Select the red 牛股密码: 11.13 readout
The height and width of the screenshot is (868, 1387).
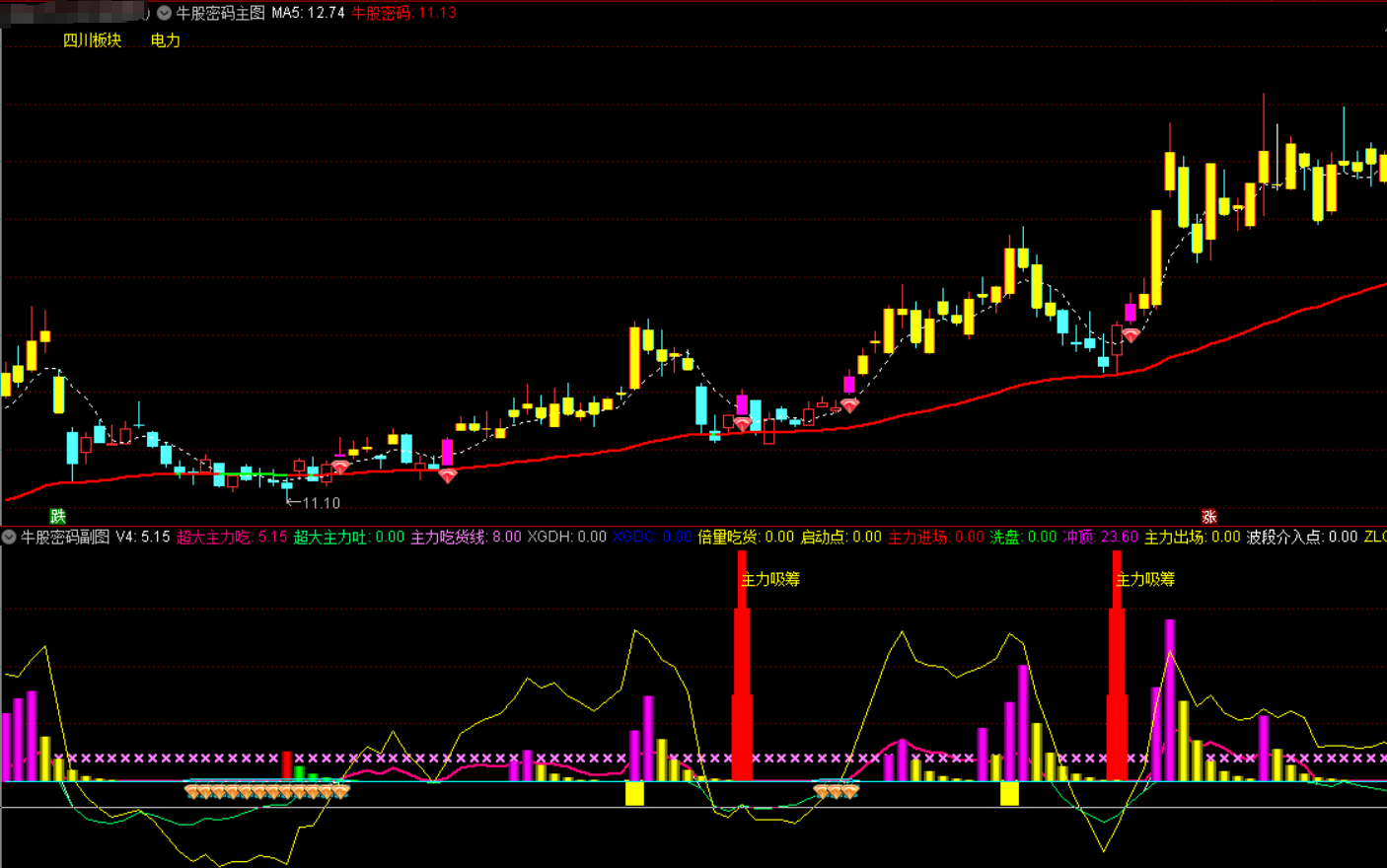tap(403, 13)
